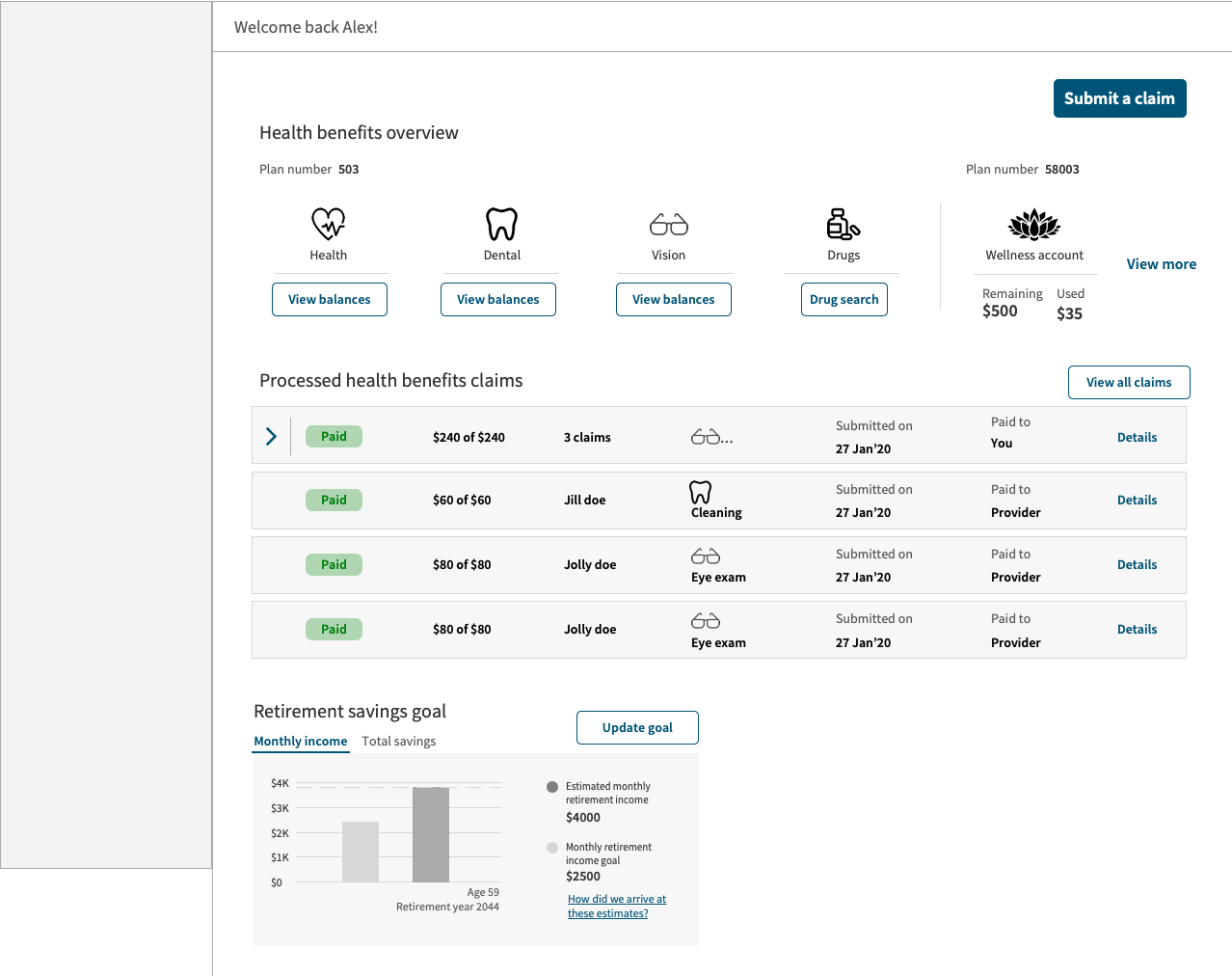Click the '3 claims' text
Viewport: 1232px width, 976px height.
pyautogui.click(x=587, y=437)
